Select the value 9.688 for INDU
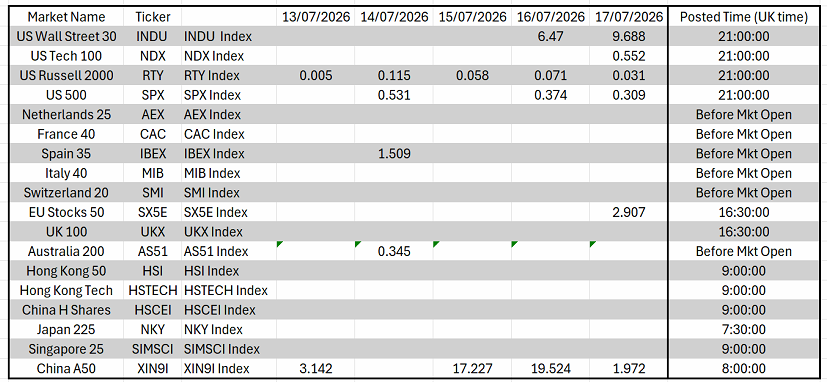827x382 pixels. tap(629, 36)
